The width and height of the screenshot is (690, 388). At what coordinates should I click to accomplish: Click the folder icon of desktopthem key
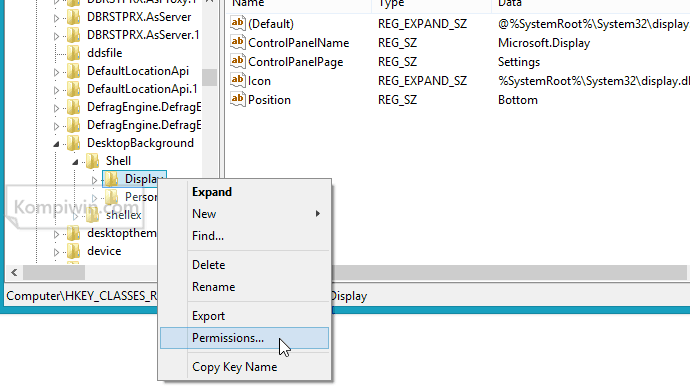pos(73,233)
